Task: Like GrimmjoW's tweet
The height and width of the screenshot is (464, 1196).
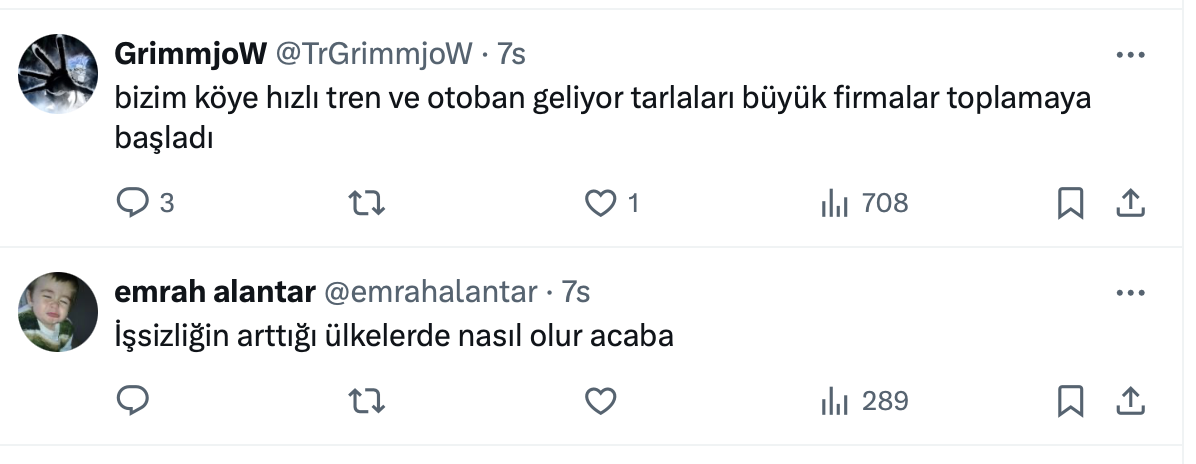Action: 600,204
